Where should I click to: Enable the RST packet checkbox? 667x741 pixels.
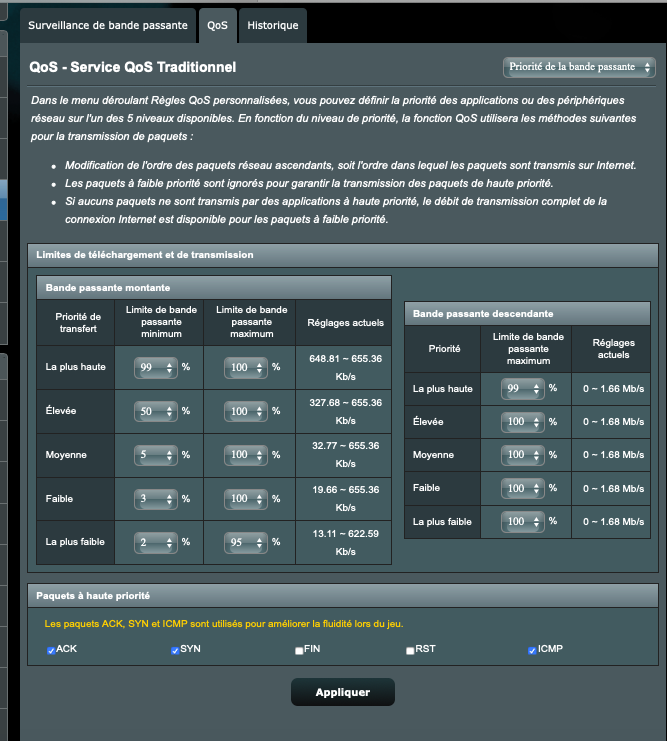click(x=410, y=651)
